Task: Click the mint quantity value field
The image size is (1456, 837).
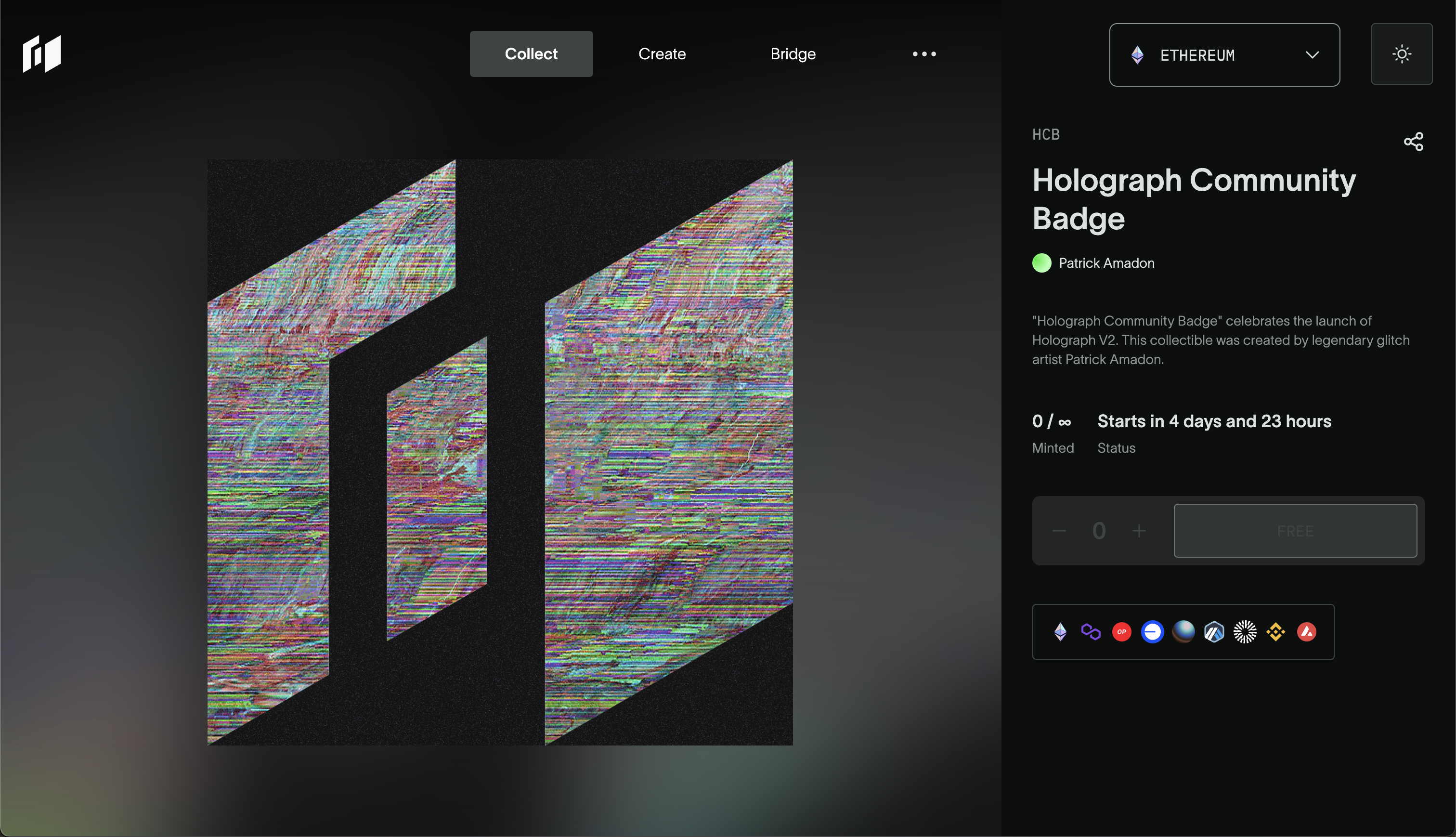Action: [x=1099, y=531]
